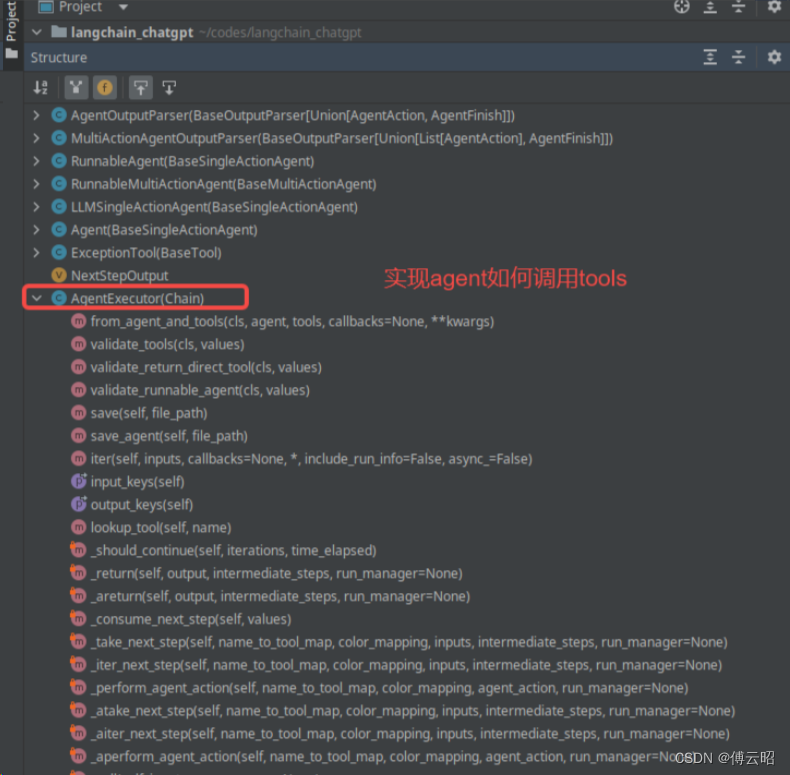The image size is (790, 775).
Task: Expand MultiActionAgentOutputParser class node
Action: [x=36, y=138]
